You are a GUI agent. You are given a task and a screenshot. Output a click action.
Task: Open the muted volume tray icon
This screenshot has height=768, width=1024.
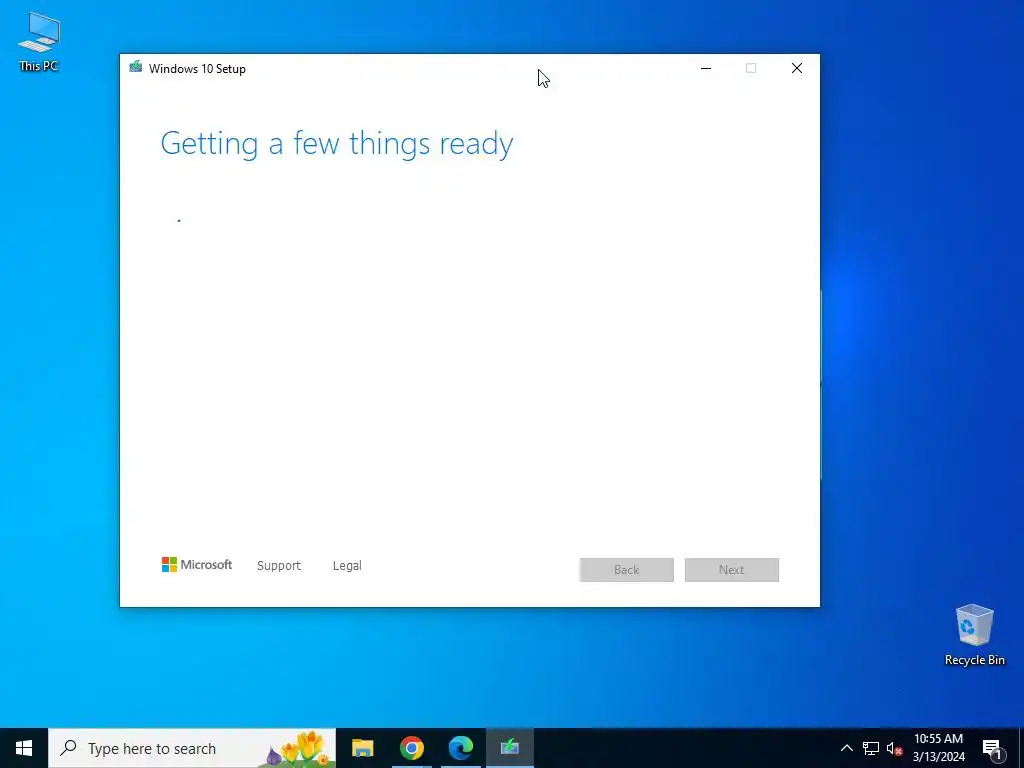click(894, 748)
